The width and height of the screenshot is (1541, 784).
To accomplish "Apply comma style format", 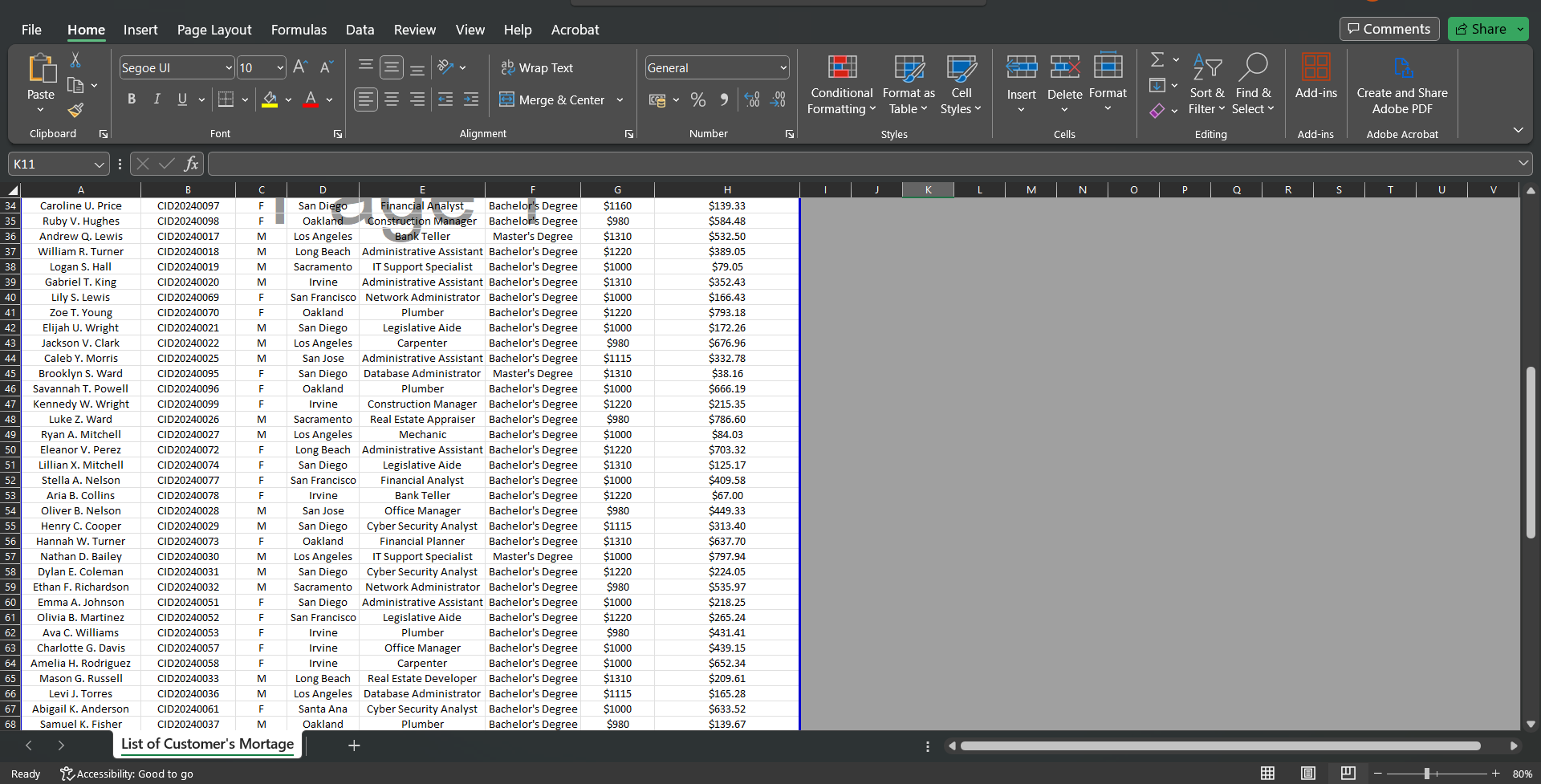I will click(x=724, y=100).
